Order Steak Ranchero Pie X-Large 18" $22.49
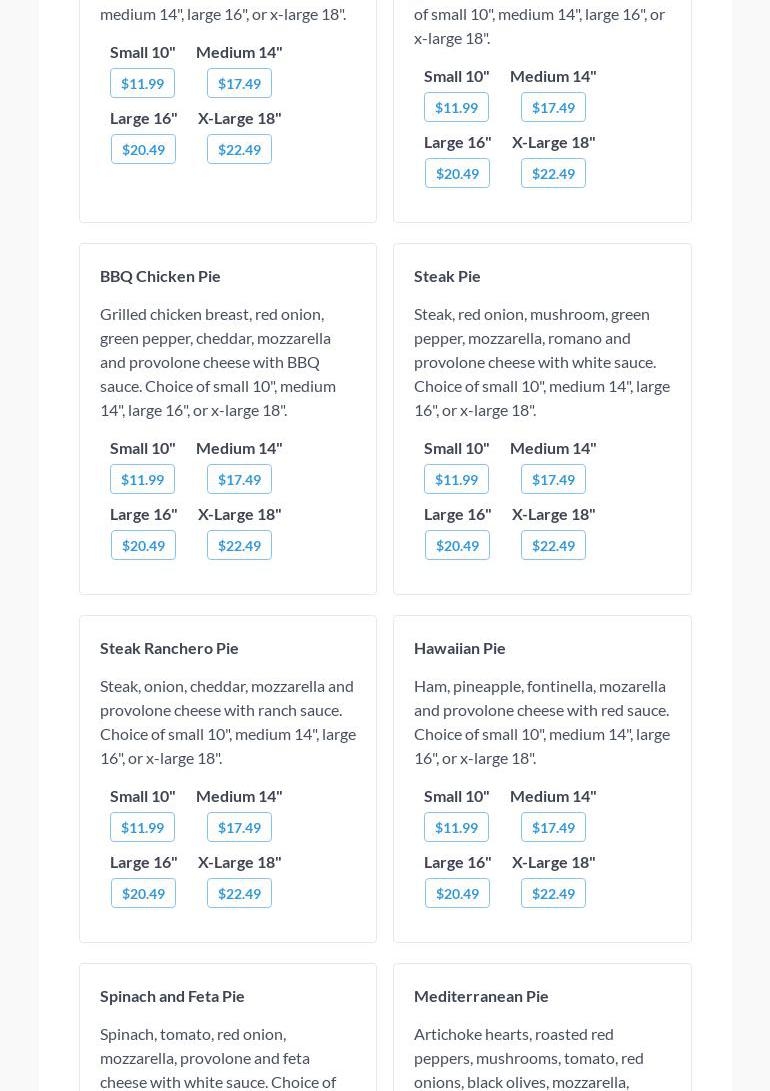The height and width of the screenshot is (1091, 770). click(239, 893)
